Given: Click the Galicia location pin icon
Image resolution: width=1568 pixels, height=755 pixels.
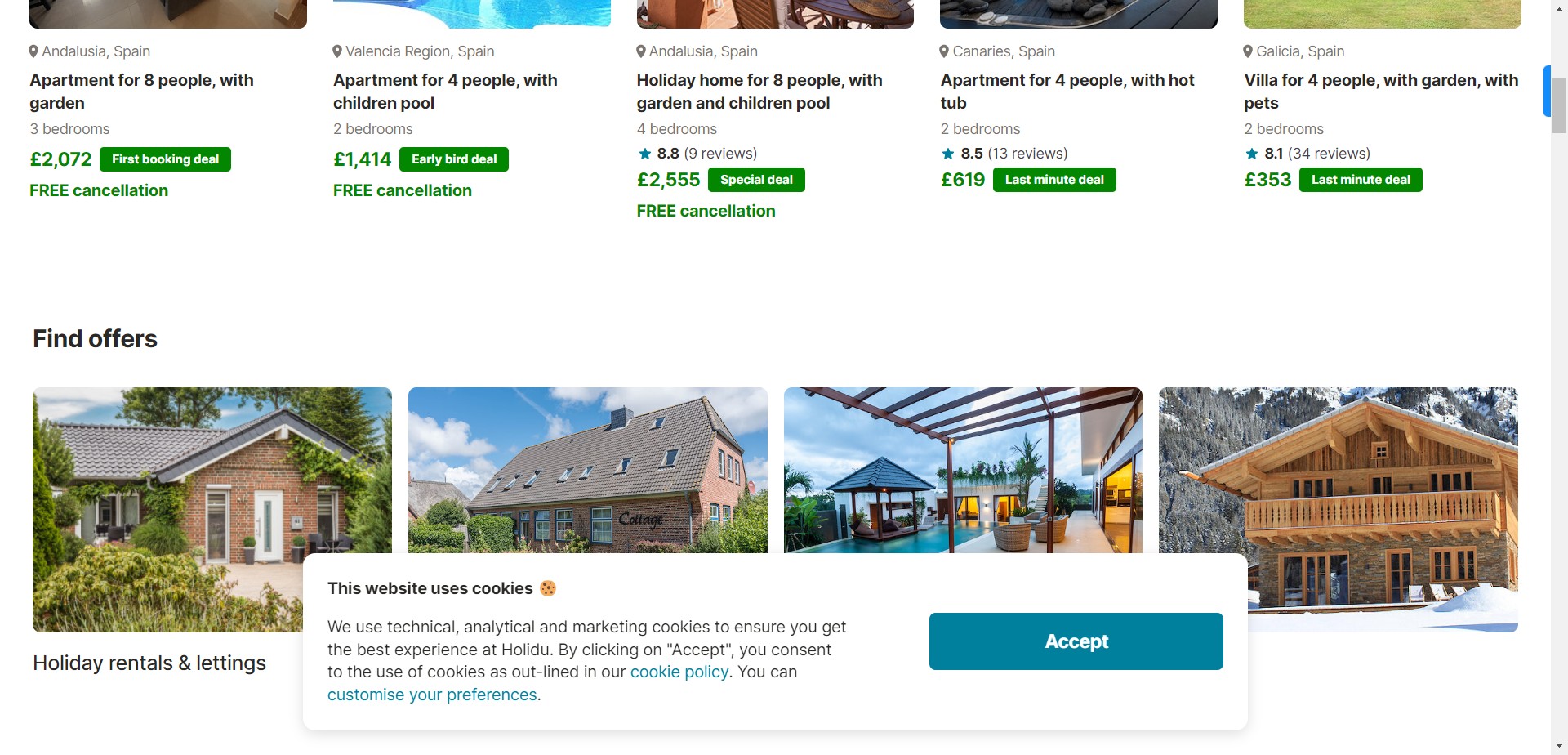Looking at the screenshot, I should [1248, 51].
